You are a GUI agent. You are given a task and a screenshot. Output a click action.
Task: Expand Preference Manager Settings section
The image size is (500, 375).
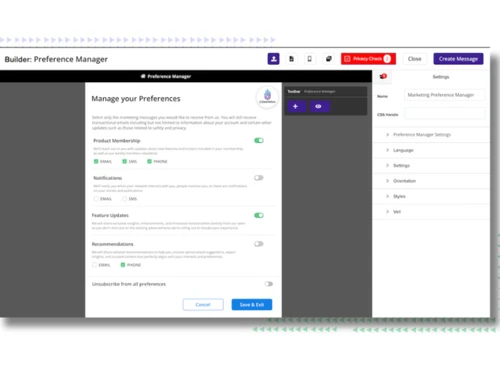[x=431, y=135]
